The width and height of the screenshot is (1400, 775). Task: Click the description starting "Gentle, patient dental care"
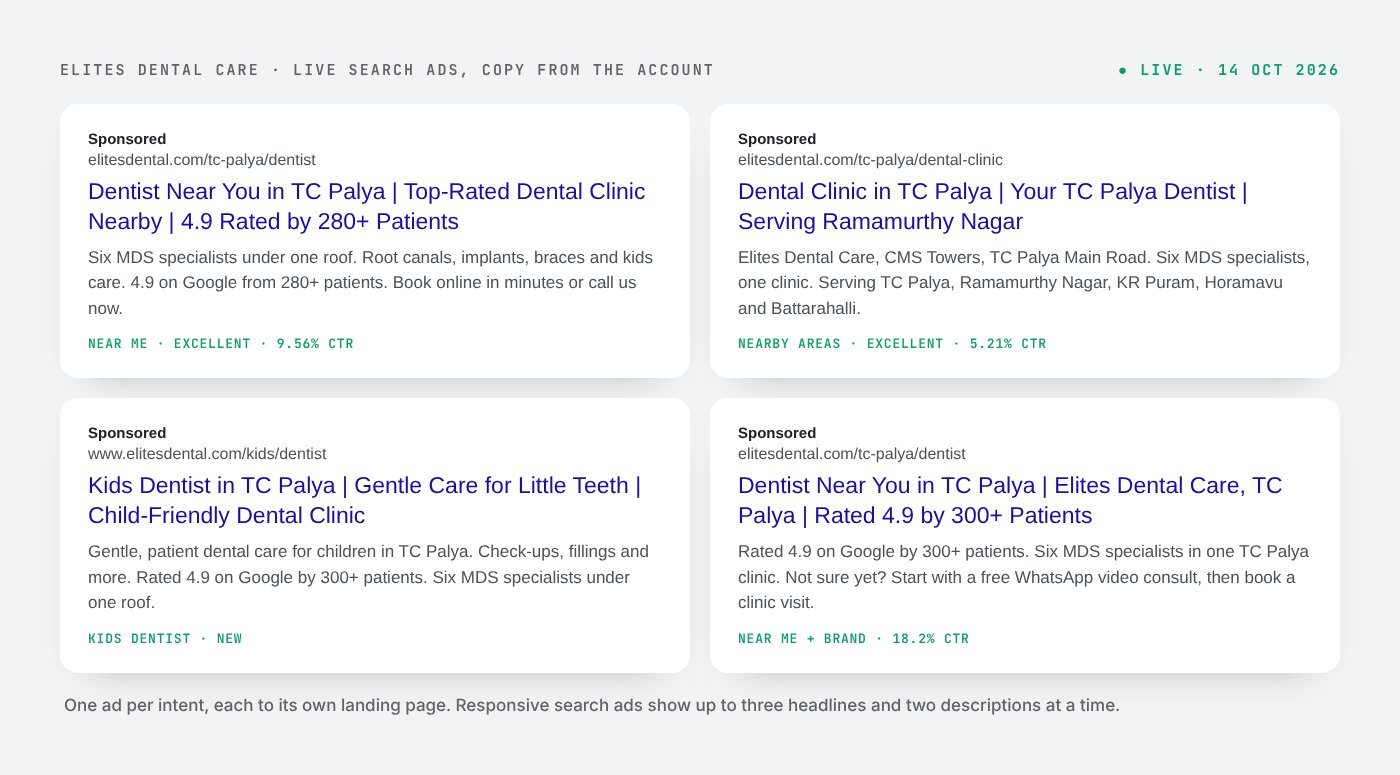click(x=369, y=577)
